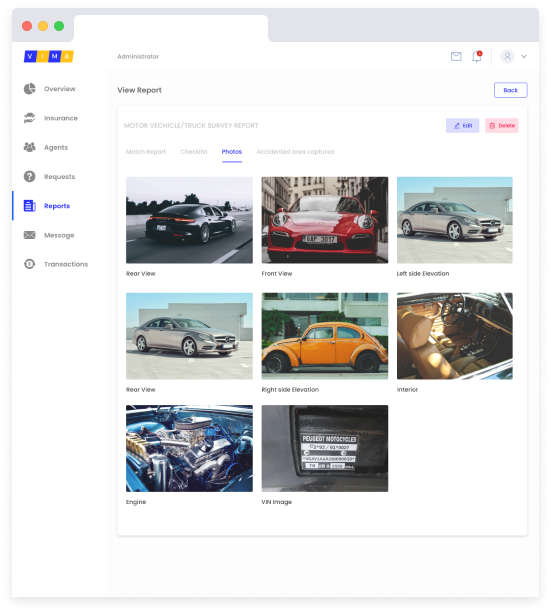Click 'MOTOR VECHICLE/TRUCK SURVEY REPORT' title
This screenshot has height=613, width=551.
coord(191,125)
